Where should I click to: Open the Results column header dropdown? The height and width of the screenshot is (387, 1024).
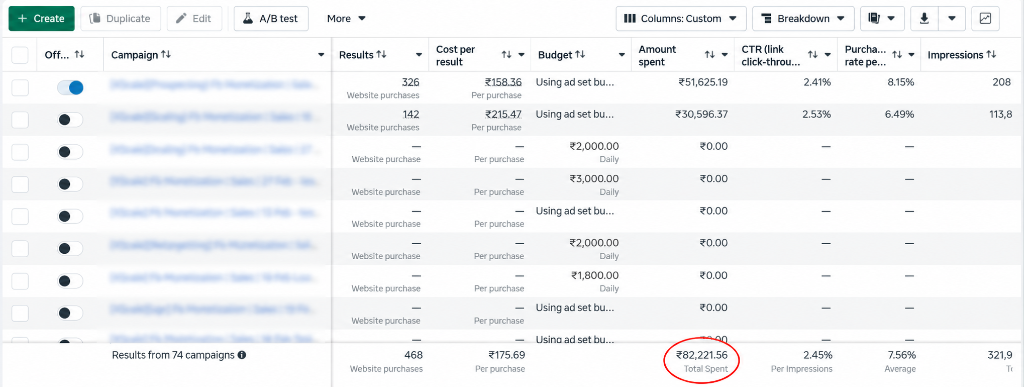(x=419, y=55)
